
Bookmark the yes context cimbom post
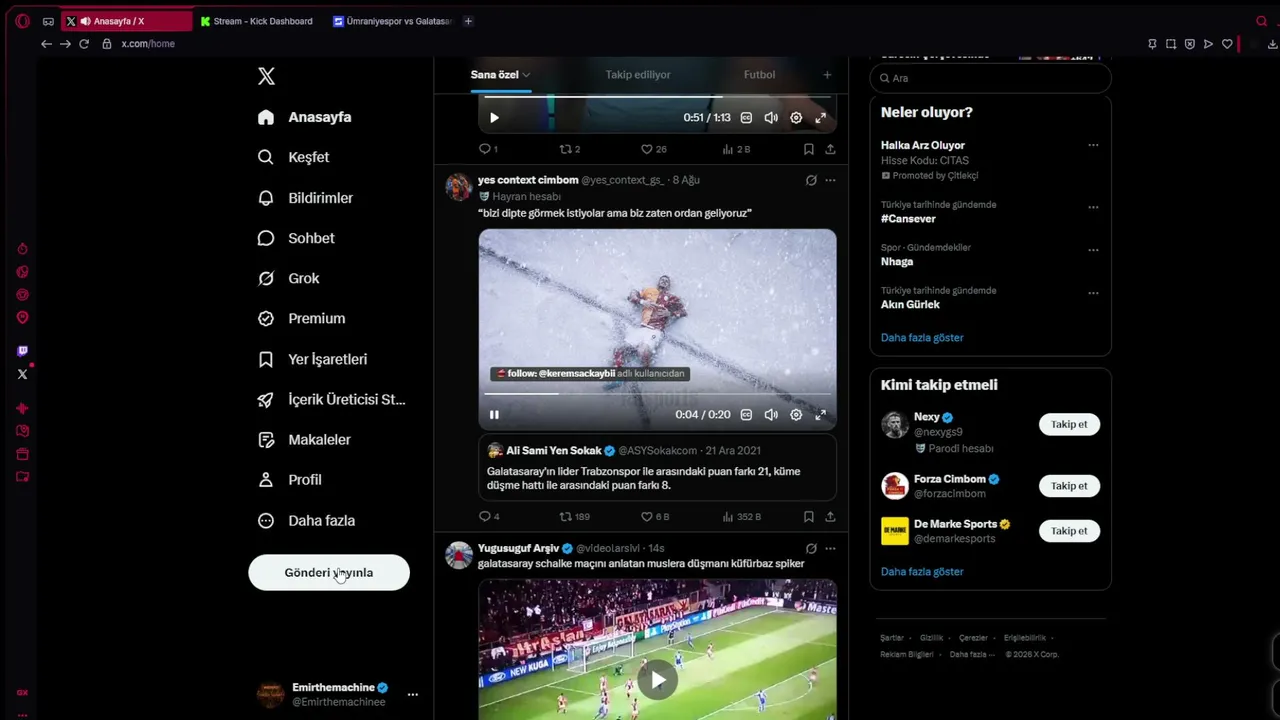[808, 517]
